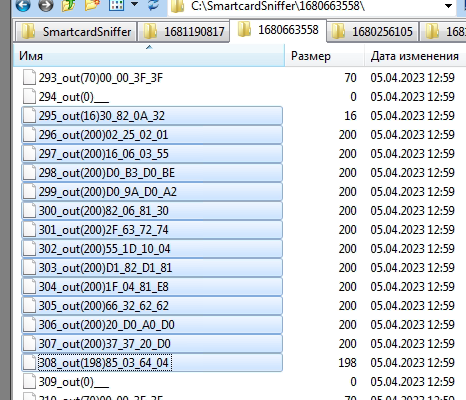Click the folder icon in address bar
Image resolution: width=466 pixels, height=400 pixels.
coord(178,6)
